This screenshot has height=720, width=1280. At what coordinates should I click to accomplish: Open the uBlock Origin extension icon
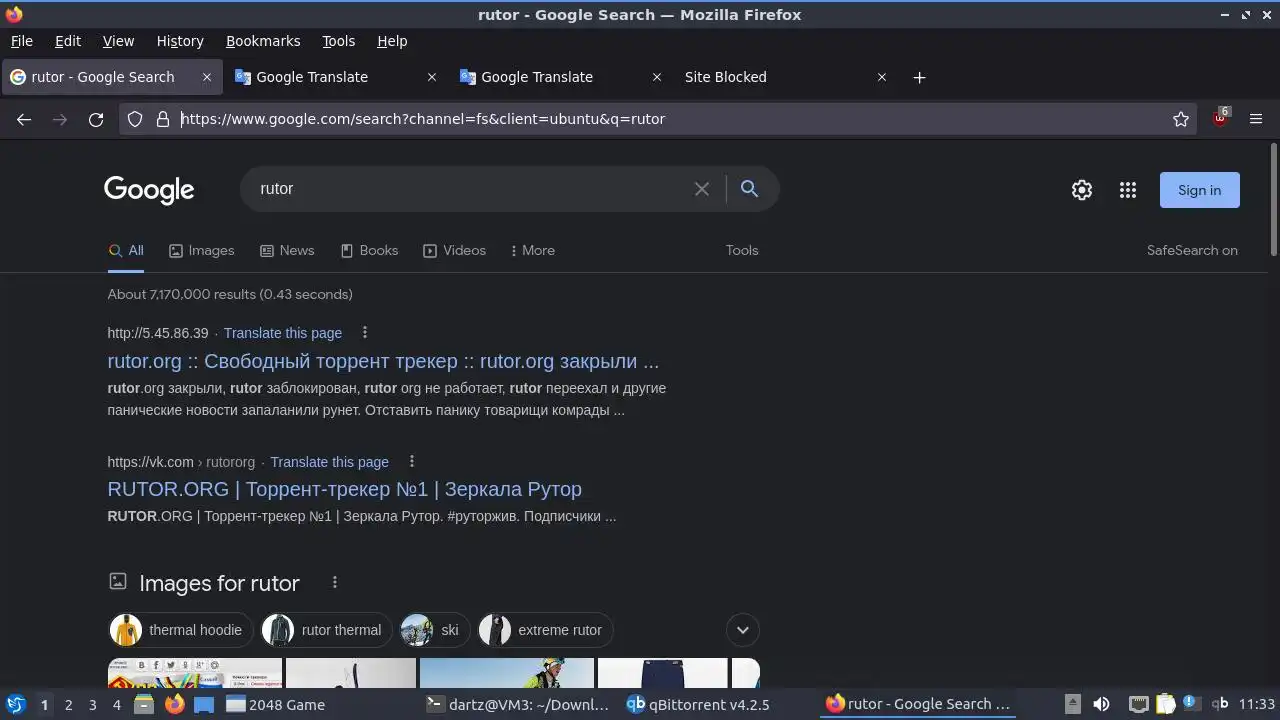coord(1220,118)
